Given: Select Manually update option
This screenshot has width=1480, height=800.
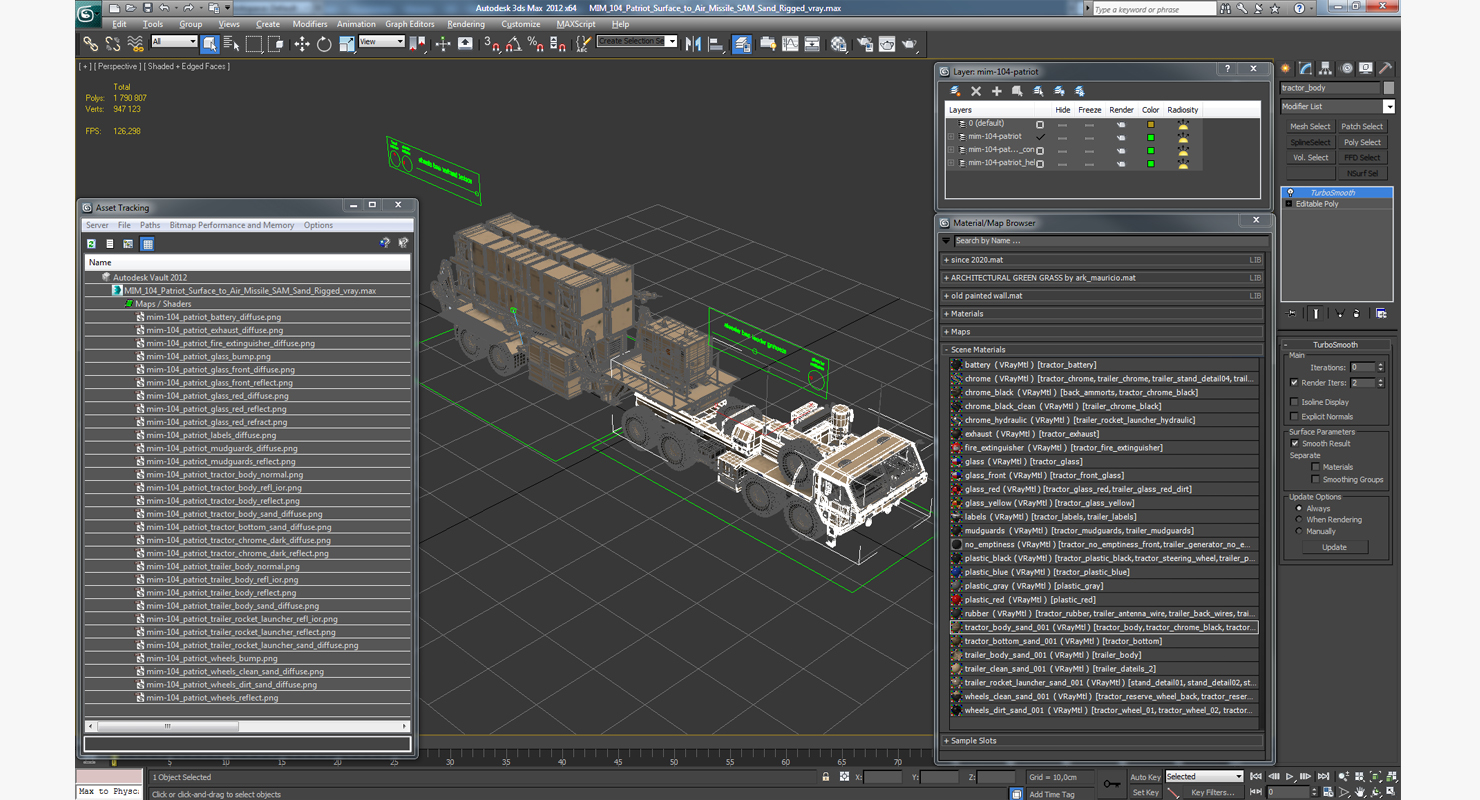Looking at the screenshot, I should (1299, 531).
